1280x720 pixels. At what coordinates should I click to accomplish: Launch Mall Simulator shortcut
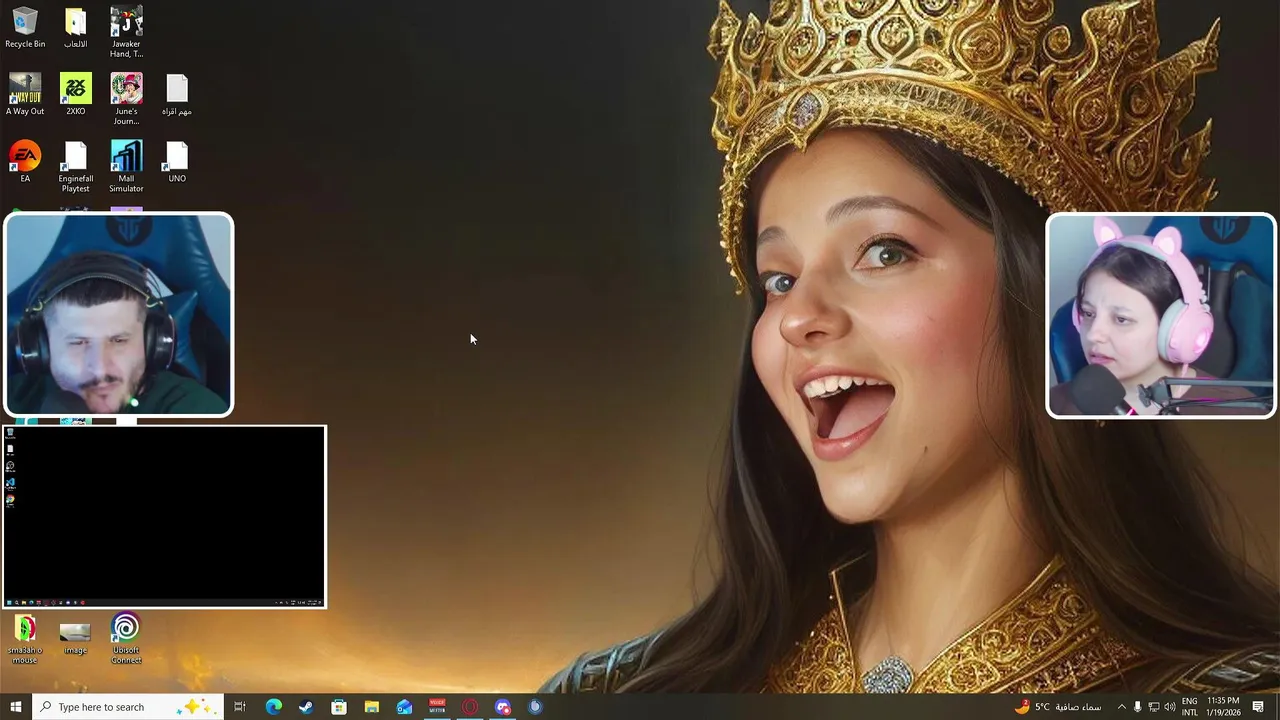[x=126, y=166]
